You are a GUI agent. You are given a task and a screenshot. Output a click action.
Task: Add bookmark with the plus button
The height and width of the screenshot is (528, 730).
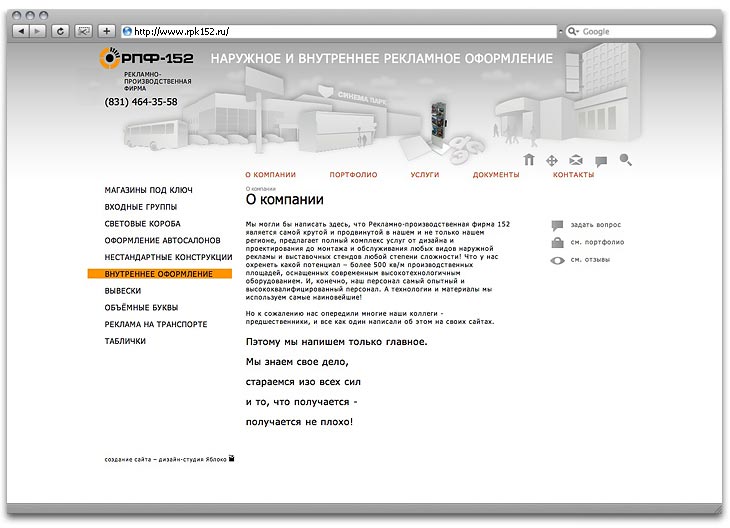(x=107, y=31)
